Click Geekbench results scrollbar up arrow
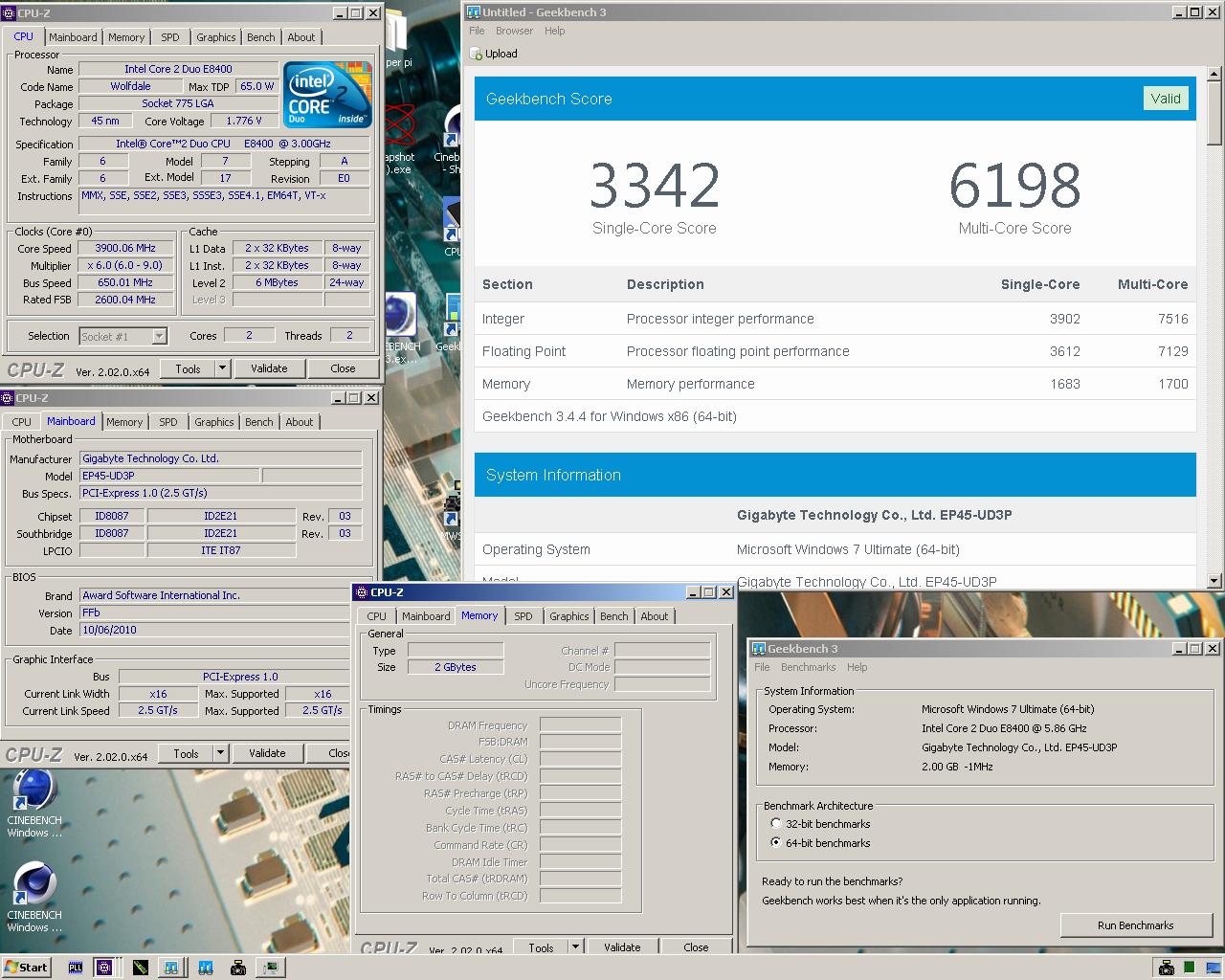 click(x=1214, y=73)
